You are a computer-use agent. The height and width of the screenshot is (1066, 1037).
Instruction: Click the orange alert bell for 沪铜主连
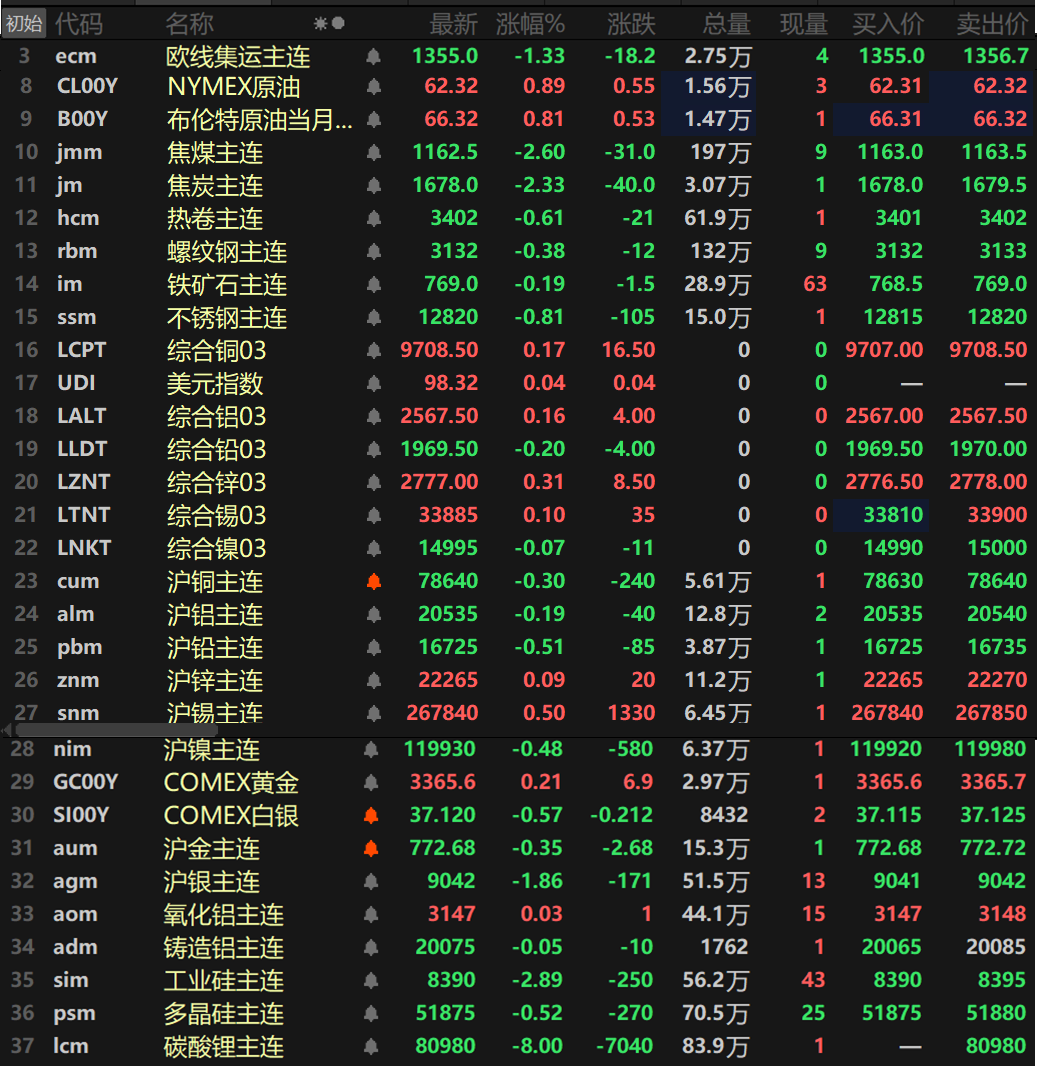pyautogui.click(x=373, y=582)
